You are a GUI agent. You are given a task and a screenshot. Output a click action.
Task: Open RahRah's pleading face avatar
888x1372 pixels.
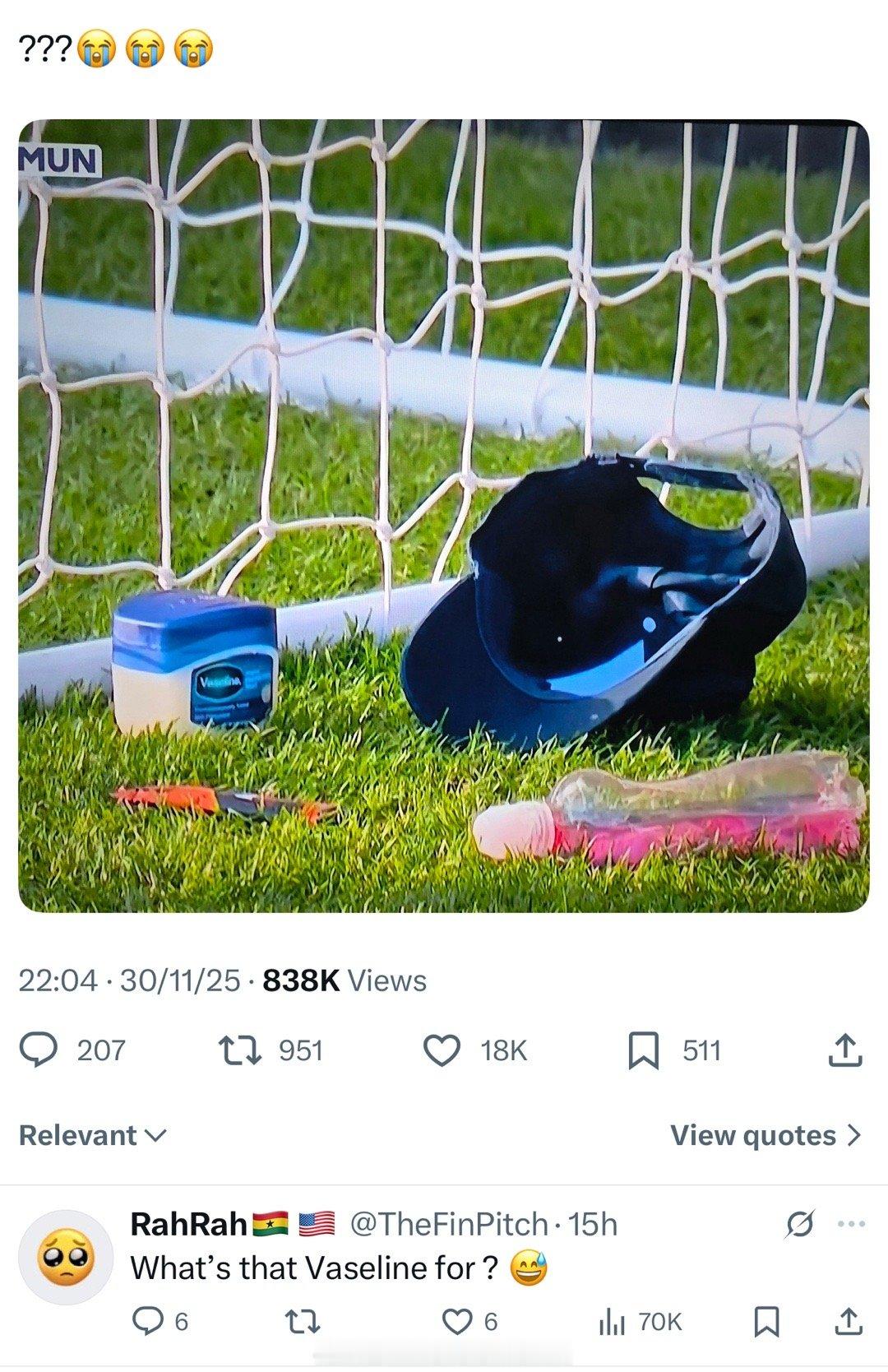(x=66, y=1257)
